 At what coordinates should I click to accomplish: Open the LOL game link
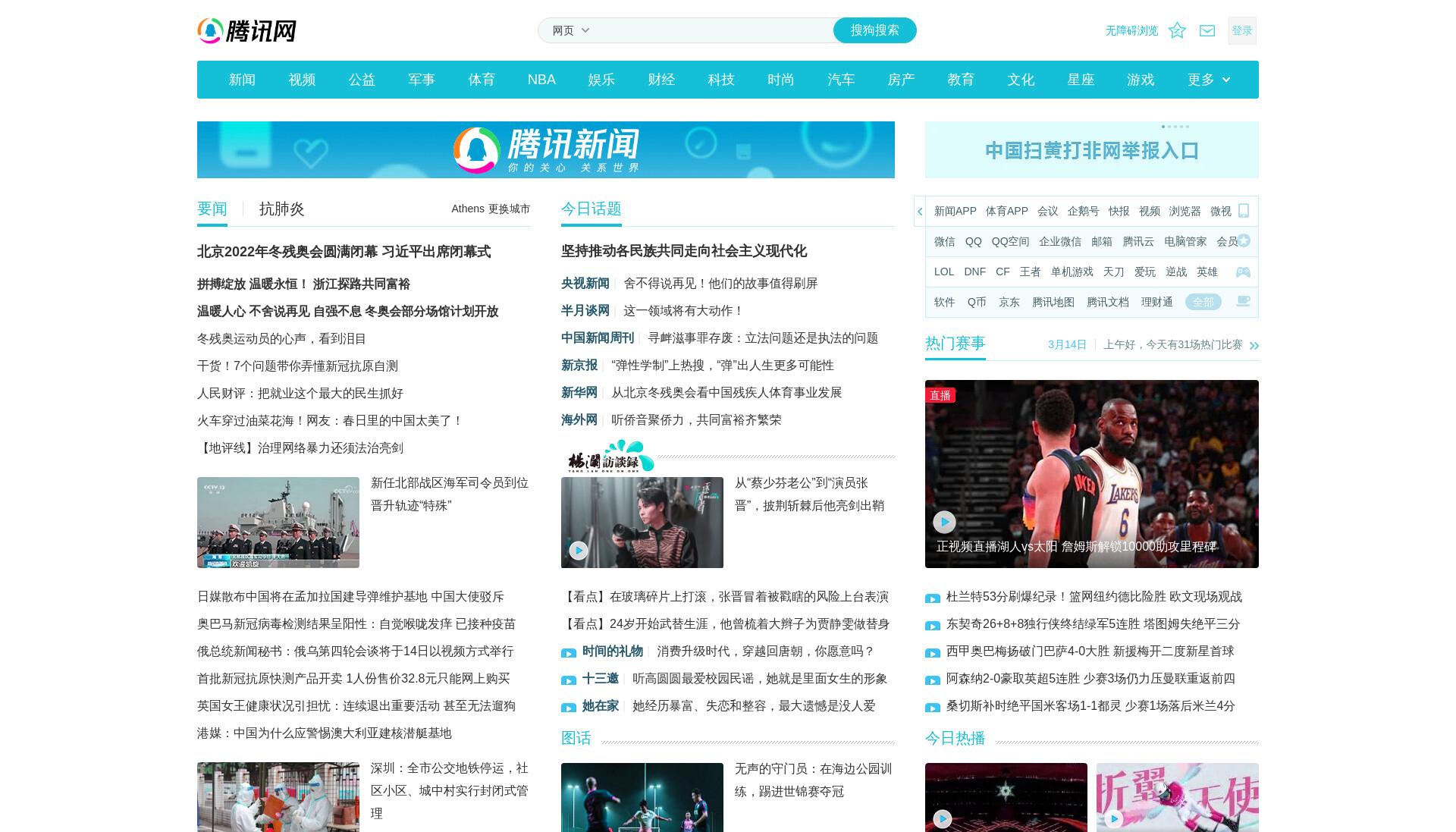point(944,272)
